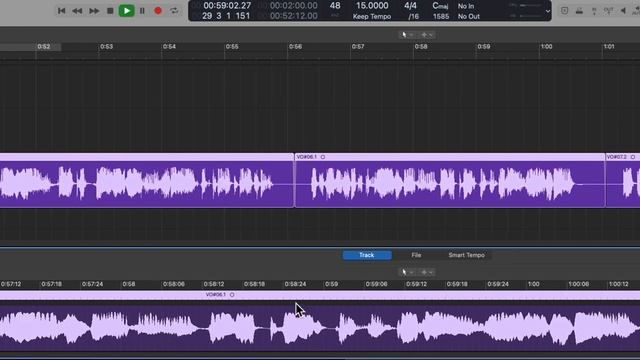This screenshot has width=640, height=360.
Task: Click the 4/4 time signature
Action: 410,6
